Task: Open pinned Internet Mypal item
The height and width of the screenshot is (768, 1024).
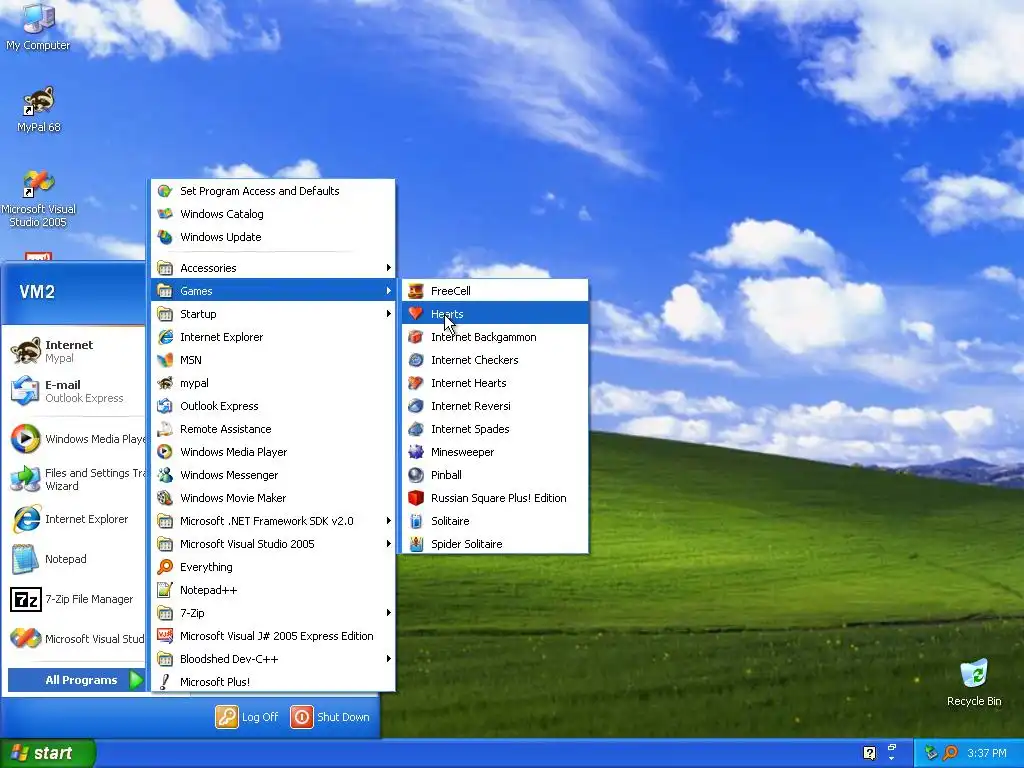Action: (76, 351)
